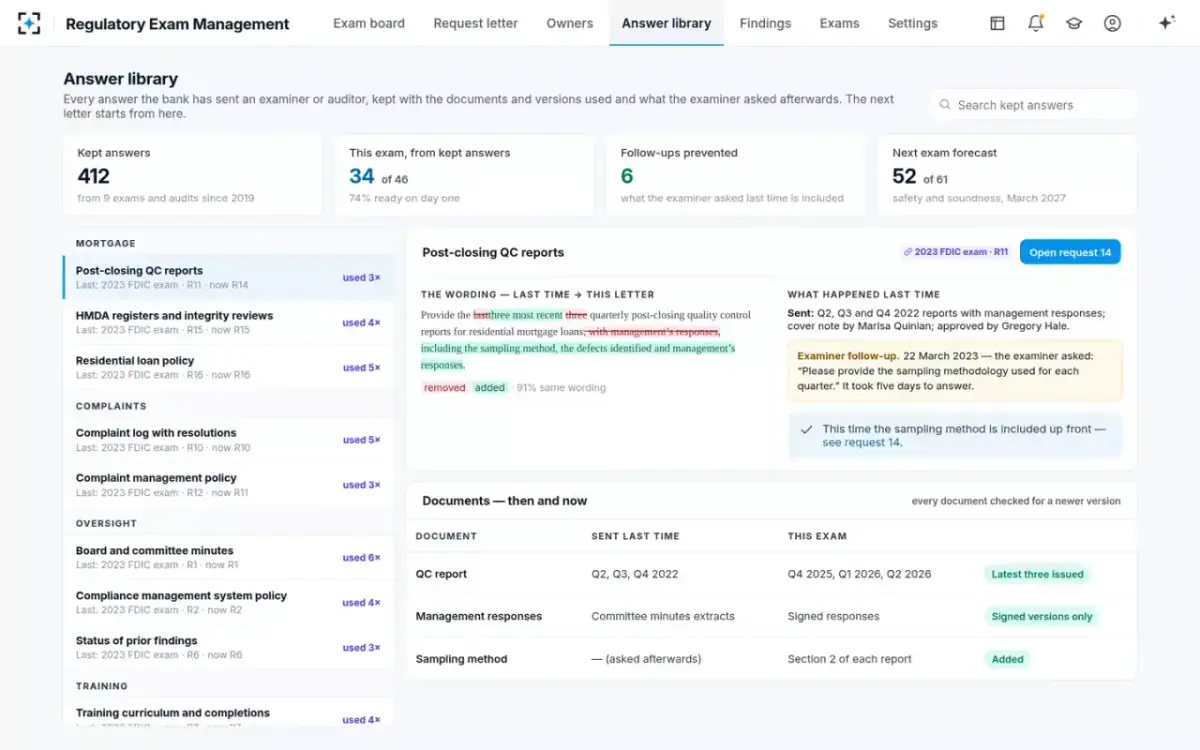Image resolution: width=1200 pixels, height=750 pixels.
Task: Click the Follow-ups prevented card
Action: point(736,175)
